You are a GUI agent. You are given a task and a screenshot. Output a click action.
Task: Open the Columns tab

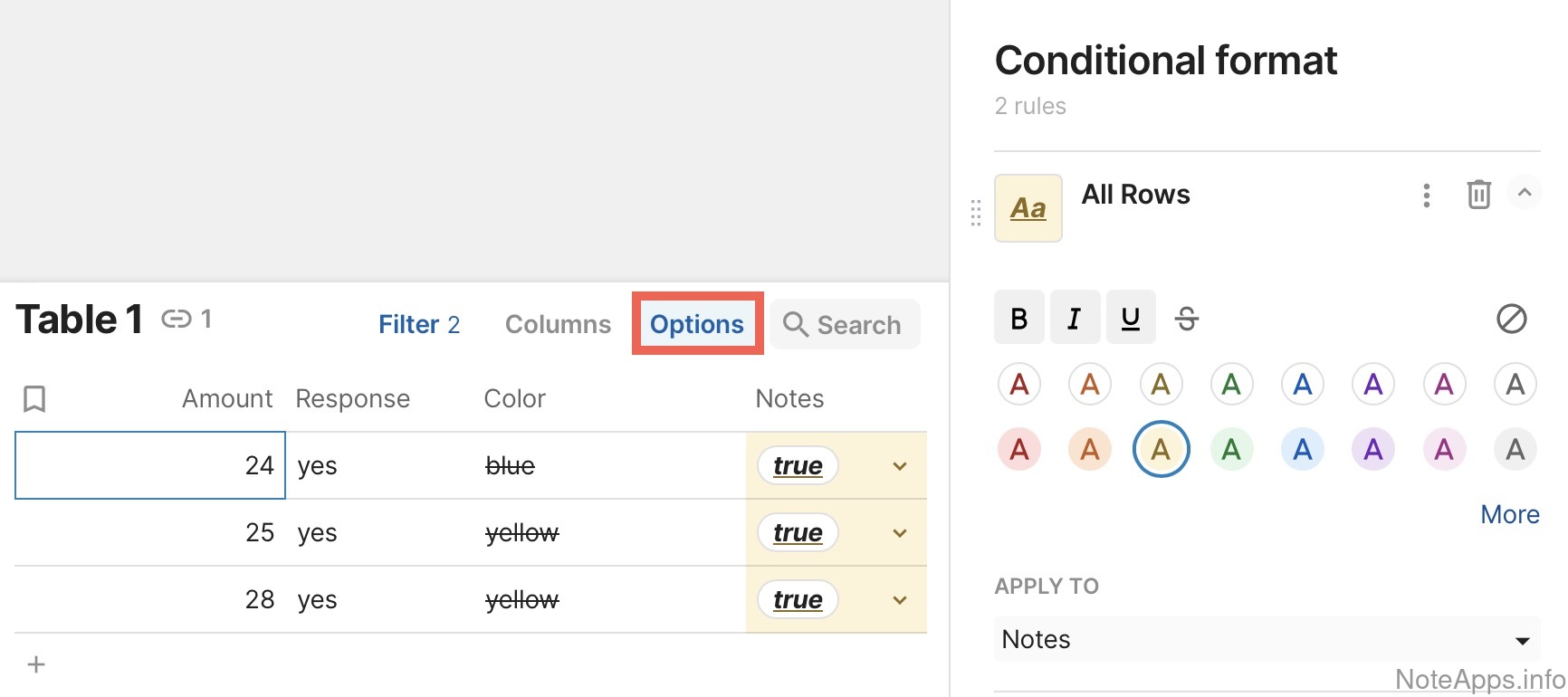558,324
